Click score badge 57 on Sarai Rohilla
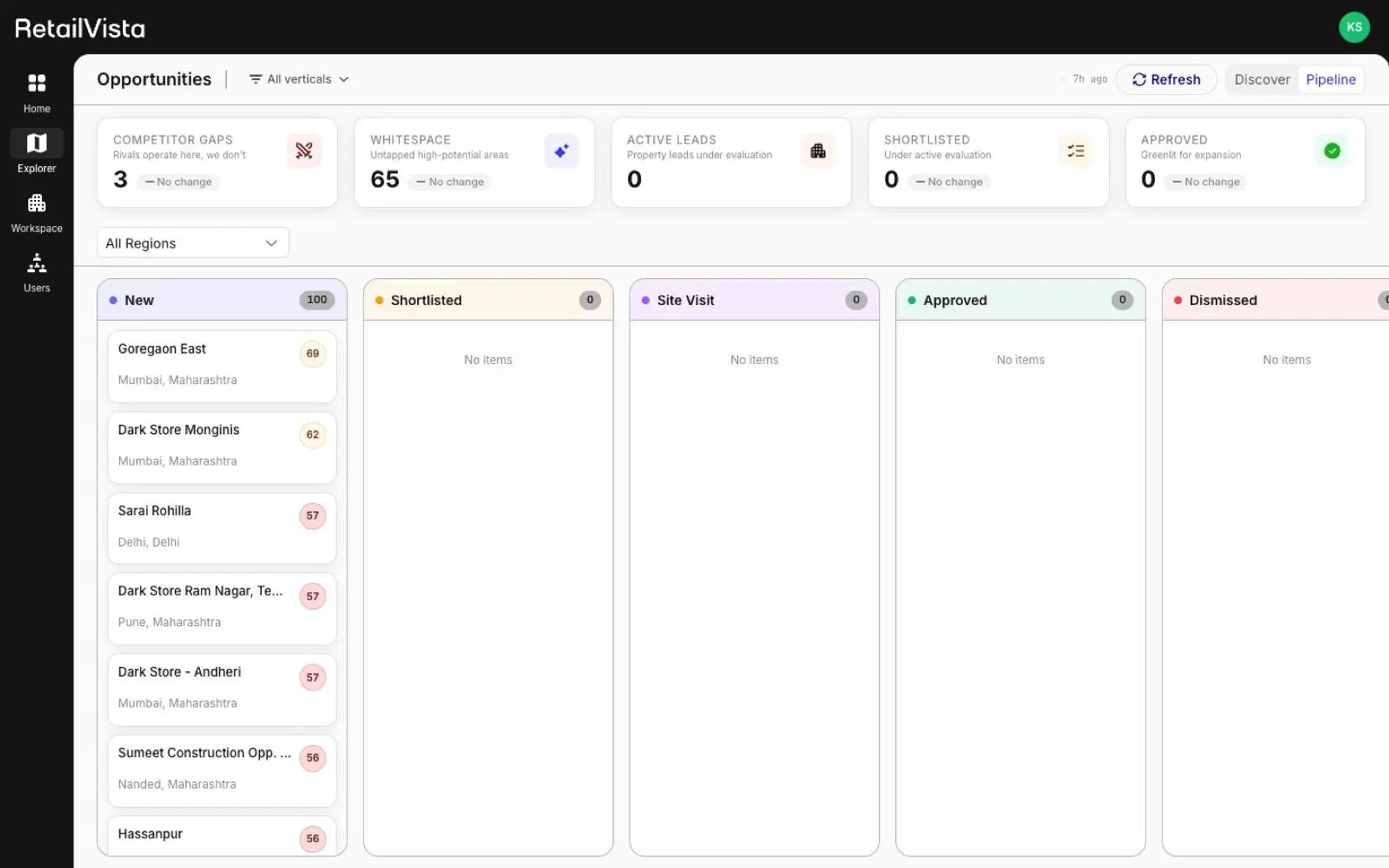This screenshot has height=868, width=1389. pyautogui.click(x=313, y=515)
